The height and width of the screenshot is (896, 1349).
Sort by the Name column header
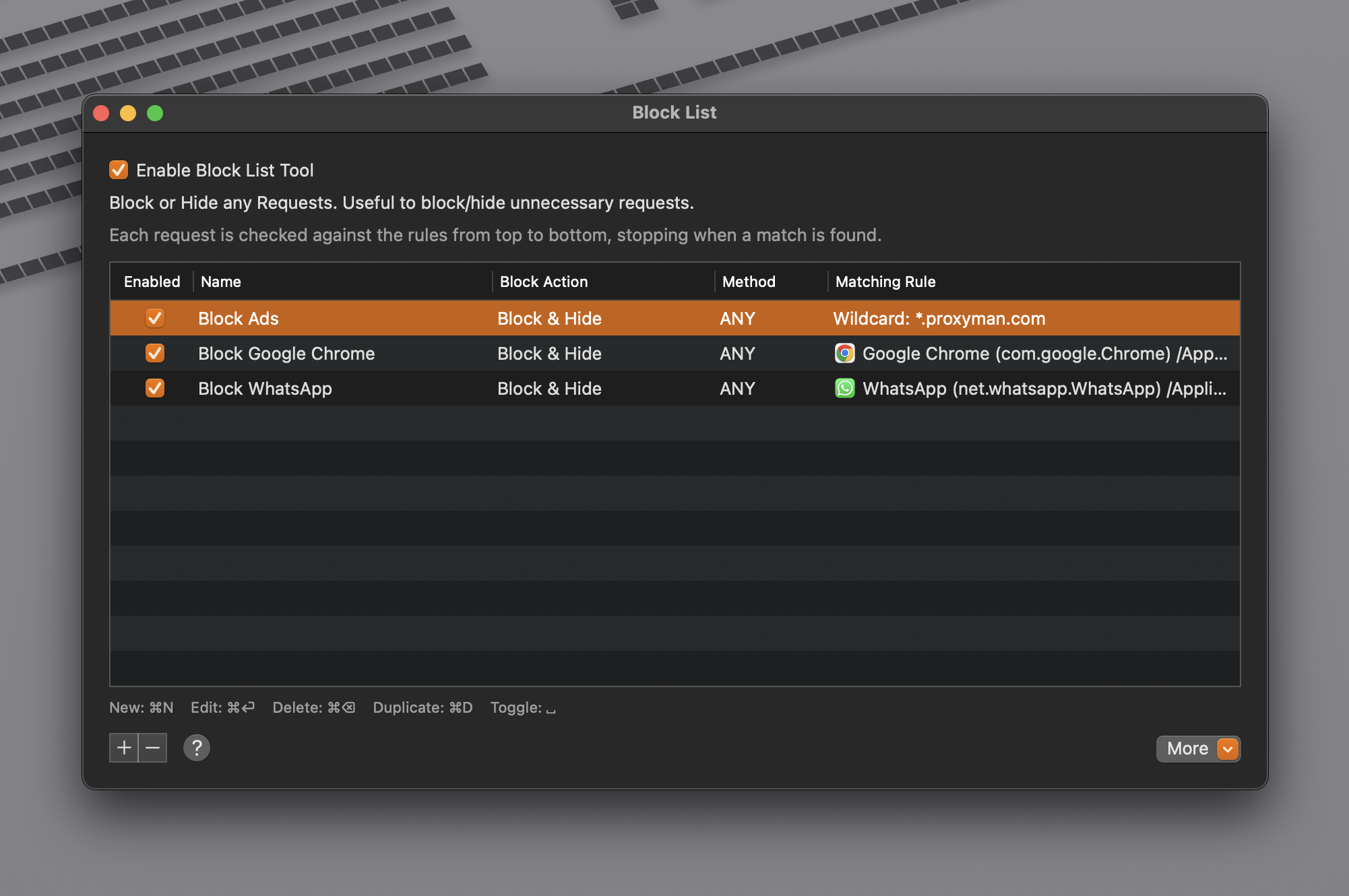pyautogui.click(x=221, y=282)
